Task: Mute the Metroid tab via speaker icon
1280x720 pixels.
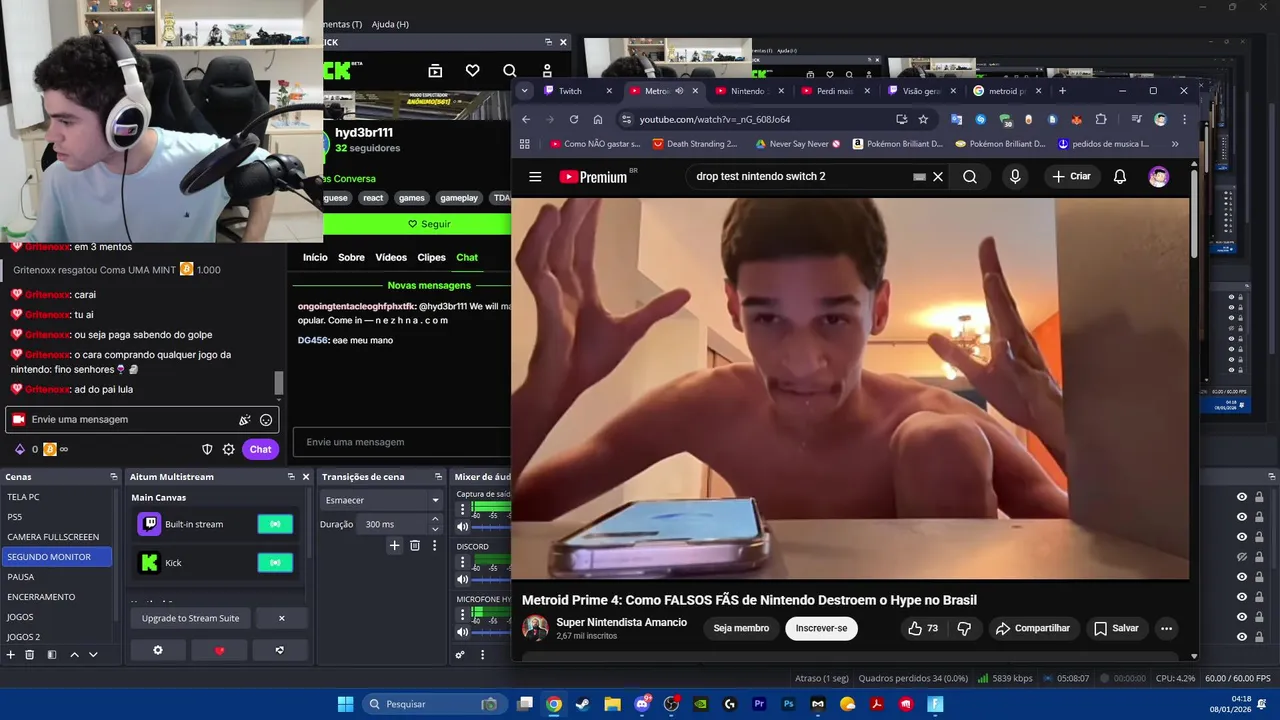Action: pos(679,91)
